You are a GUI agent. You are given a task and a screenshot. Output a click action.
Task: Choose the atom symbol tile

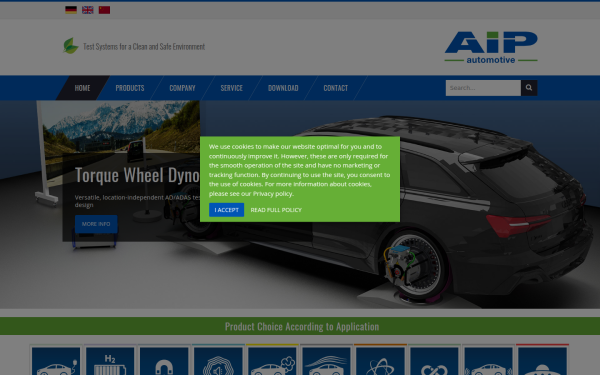[380, 361]
